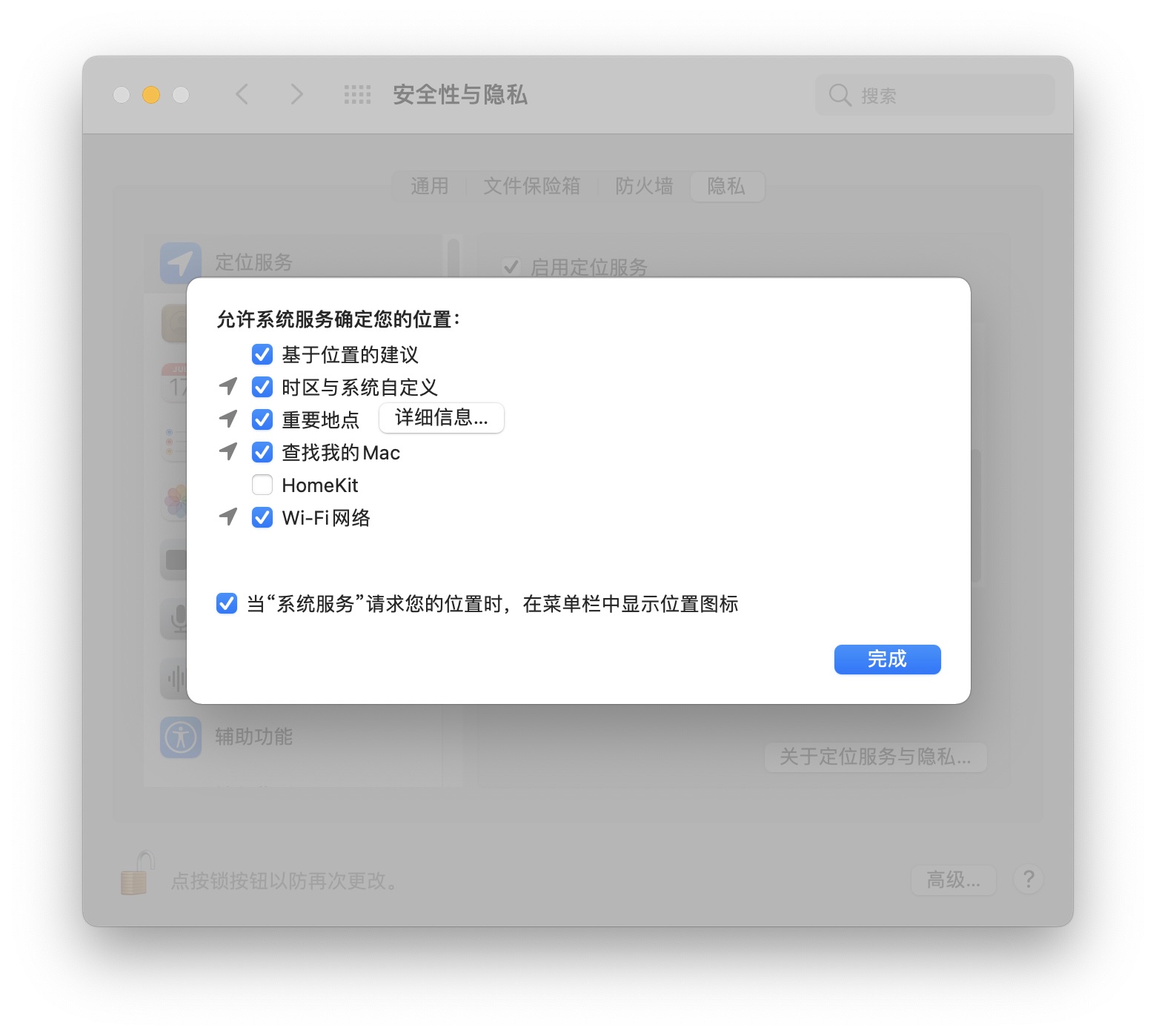Go forward with the right chevron
This screenshot has width=1156, height=1036.
click(x=296, y=94)
